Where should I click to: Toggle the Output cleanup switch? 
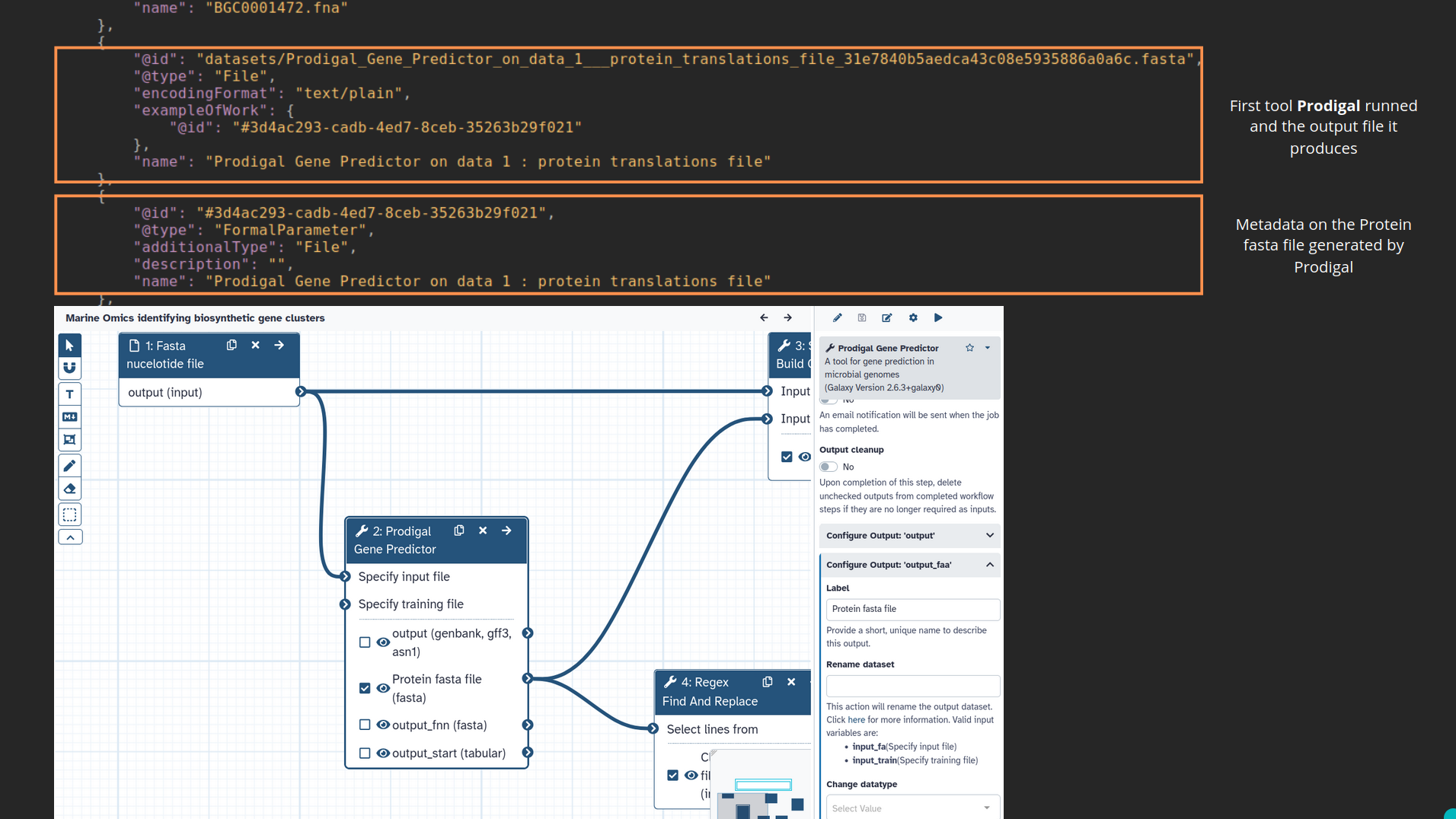tap(829, 467)
